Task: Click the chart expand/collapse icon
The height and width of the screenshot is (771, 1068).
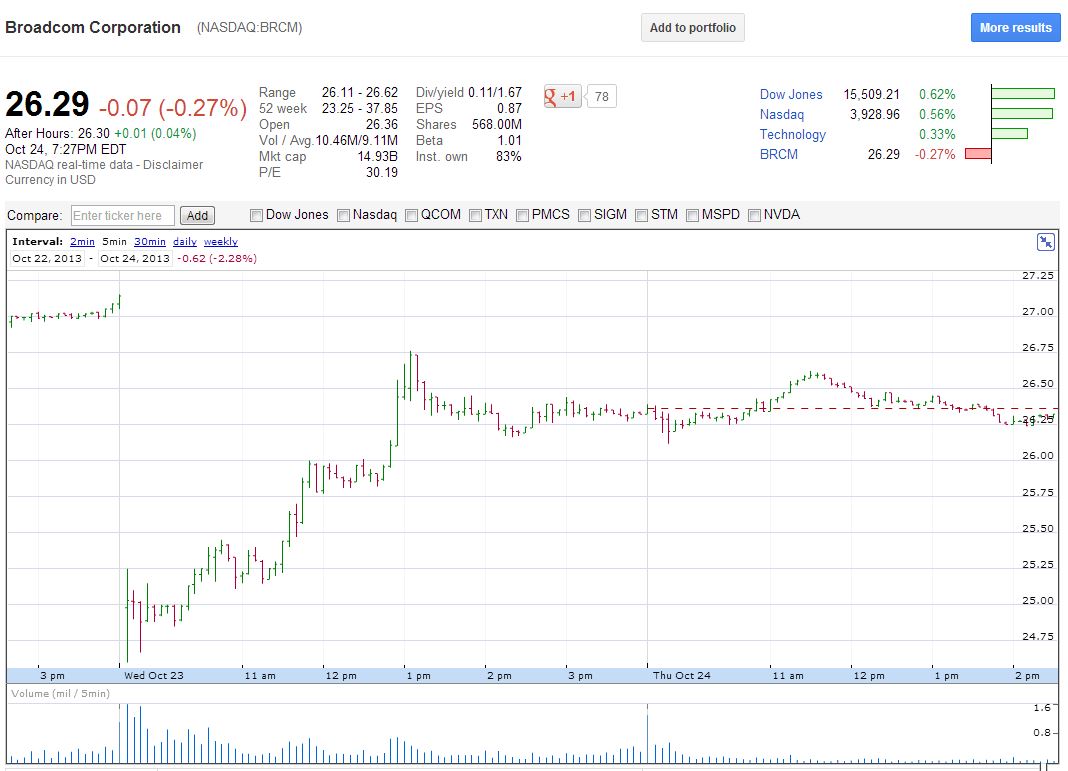Action: pos(1046,242)
